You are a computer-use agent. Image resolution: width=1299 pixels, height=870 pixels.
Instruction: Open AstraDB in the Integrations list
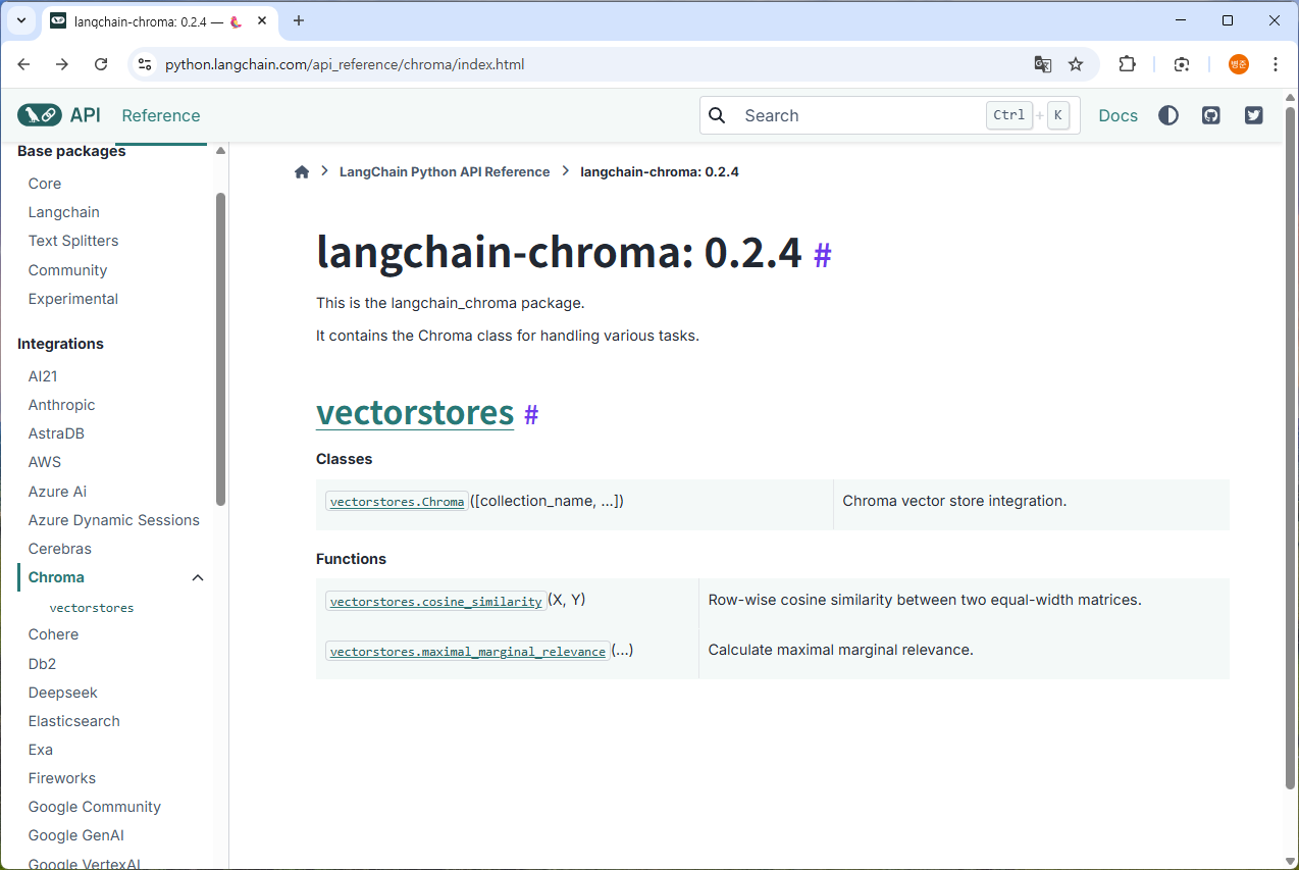click(x=56, y=434)
